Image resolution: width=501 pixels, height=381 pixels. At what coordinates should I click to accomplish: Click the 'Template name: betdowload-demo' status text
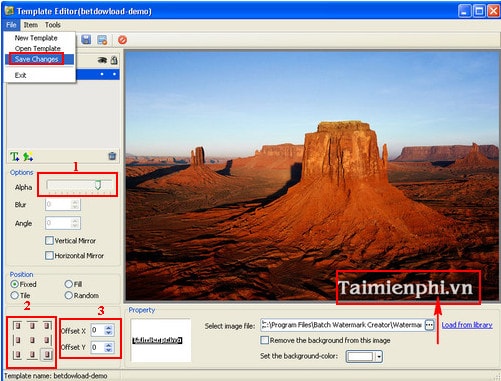[x=56, y=376]
